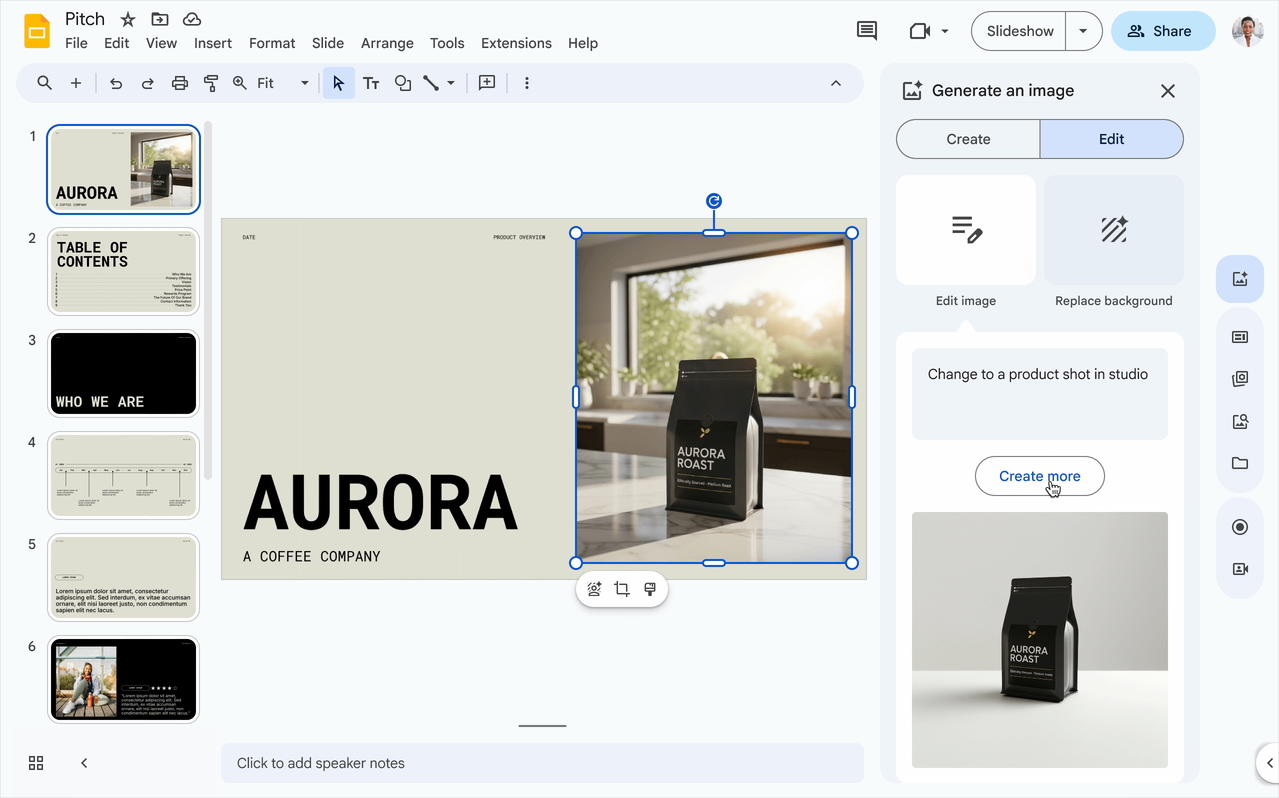
Task: Click the Print icon in toolbar
Action: tap(180, 83)
